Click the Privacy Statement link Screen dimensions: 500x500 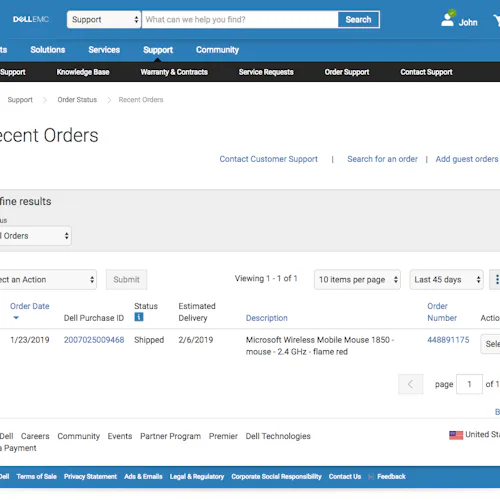[x=90, y=476]
